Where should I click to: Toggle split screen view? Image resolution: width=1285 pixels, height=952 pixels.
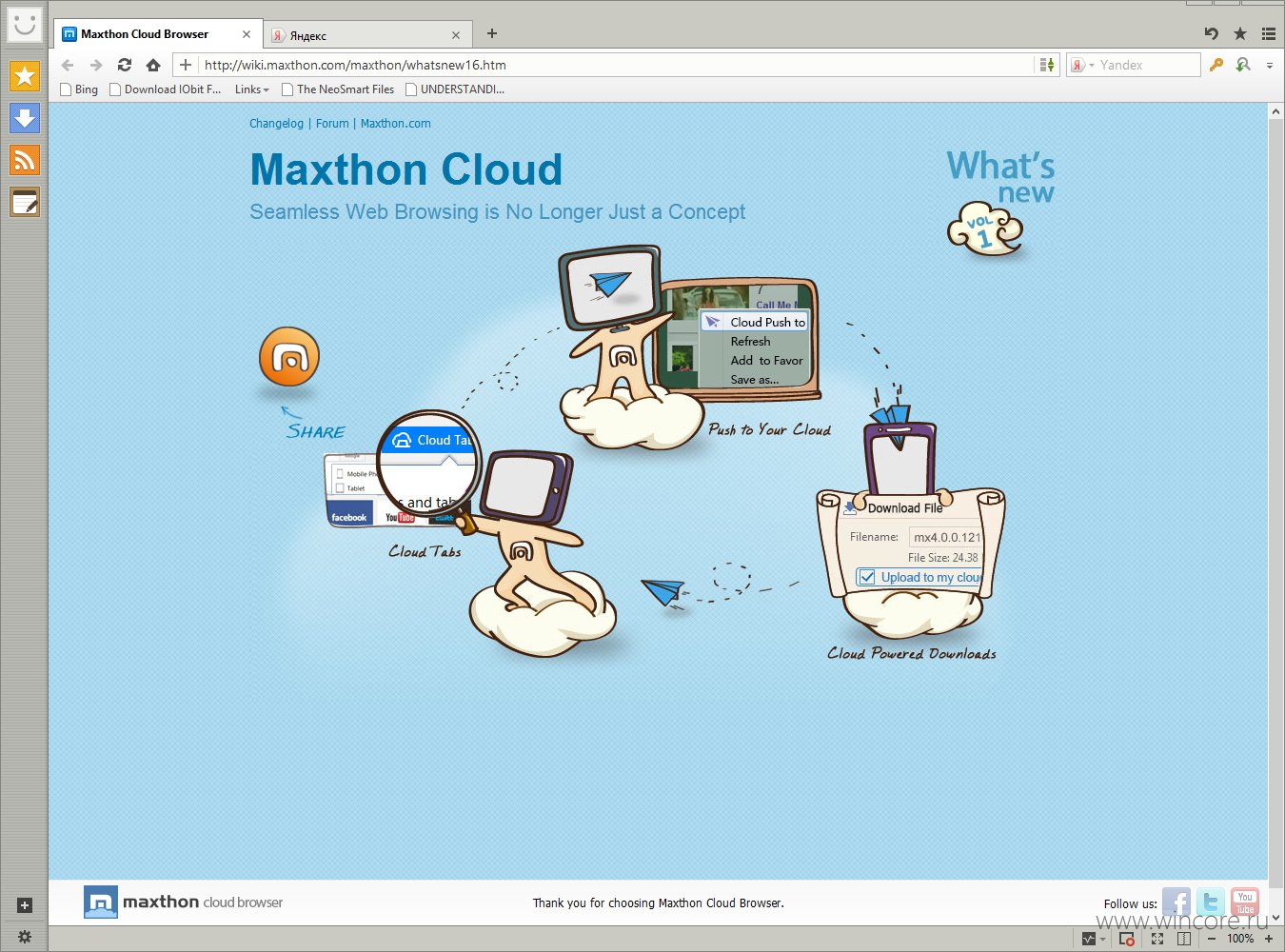point(1184,939)
